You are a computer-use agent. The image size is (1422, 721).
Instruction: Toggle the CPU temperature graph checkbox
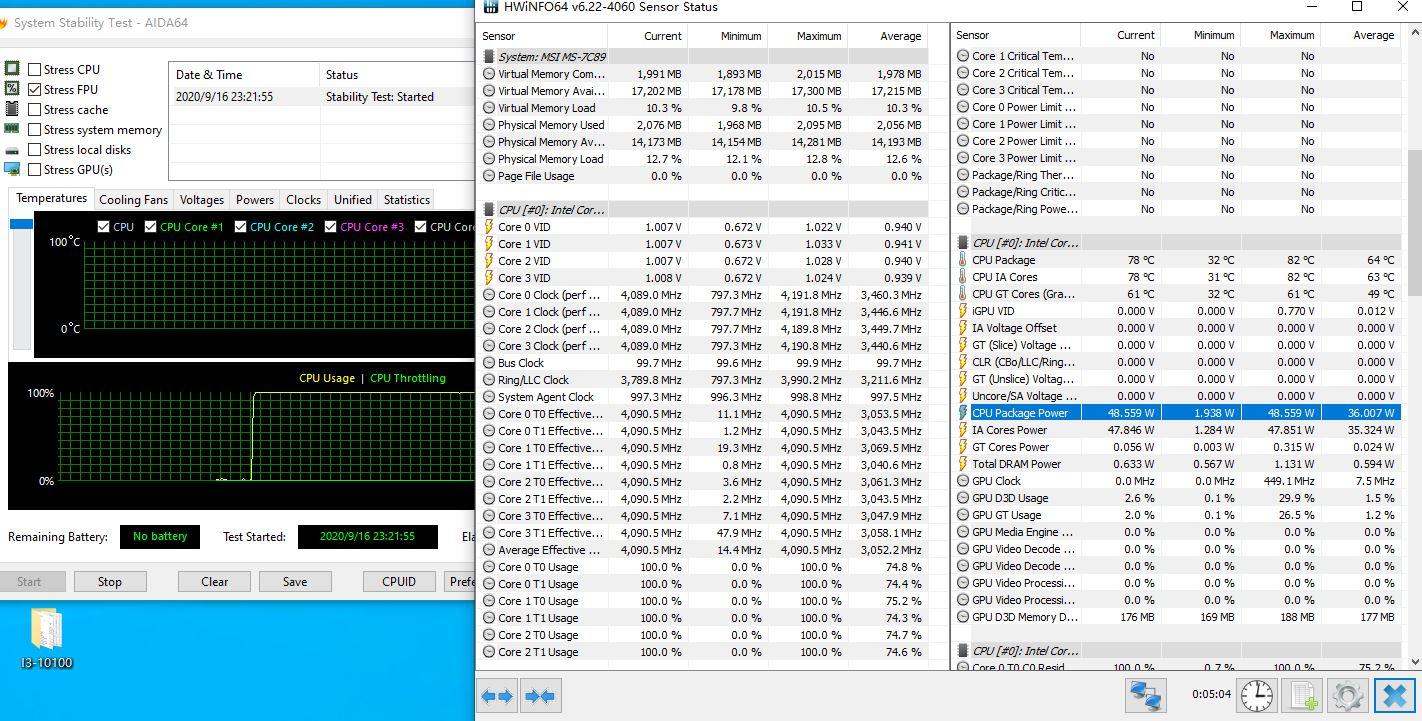(x=103, y=227)
